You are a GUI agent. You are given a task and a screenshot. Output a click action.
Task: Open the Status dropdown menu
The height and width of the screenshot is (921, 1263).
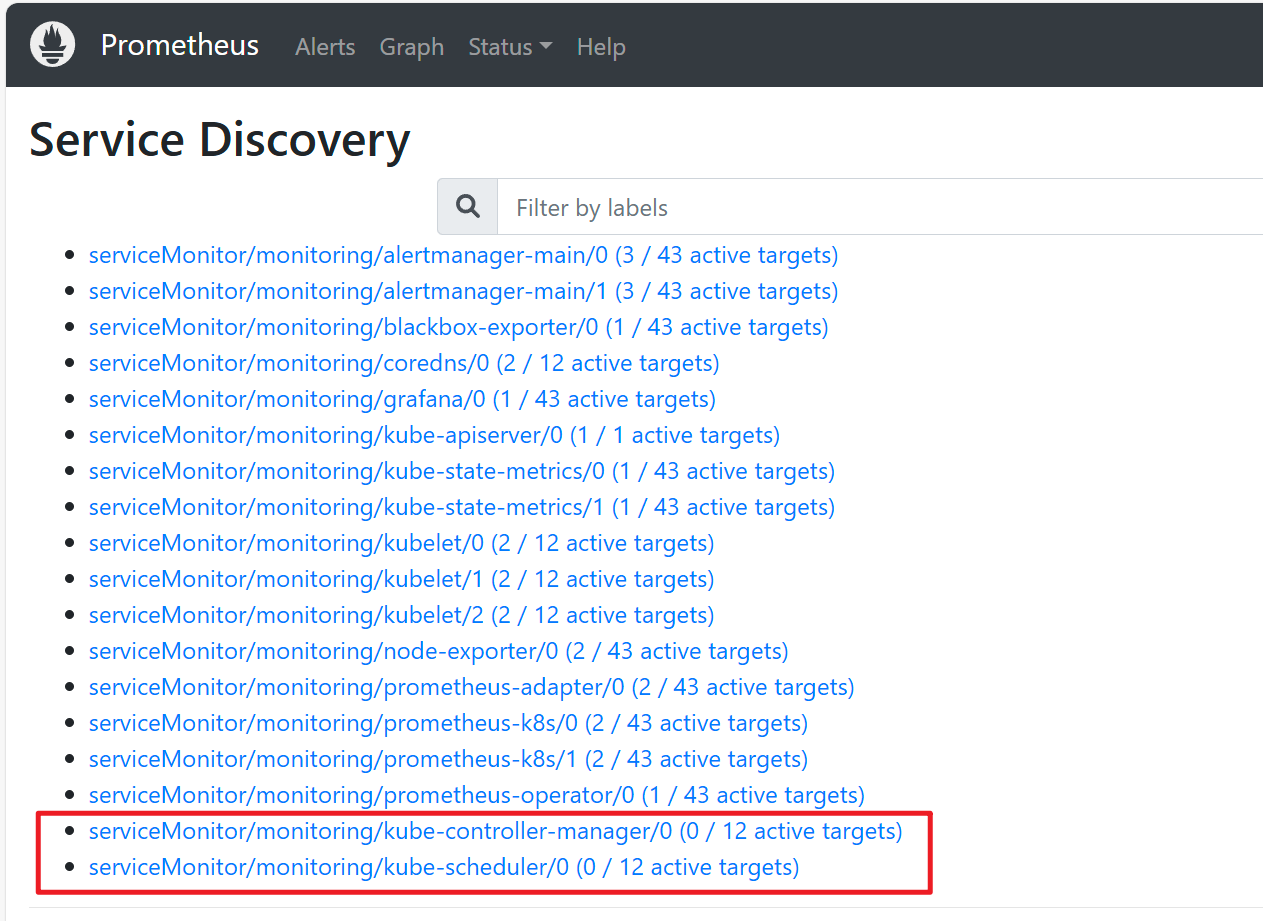[x=510, y=47]
